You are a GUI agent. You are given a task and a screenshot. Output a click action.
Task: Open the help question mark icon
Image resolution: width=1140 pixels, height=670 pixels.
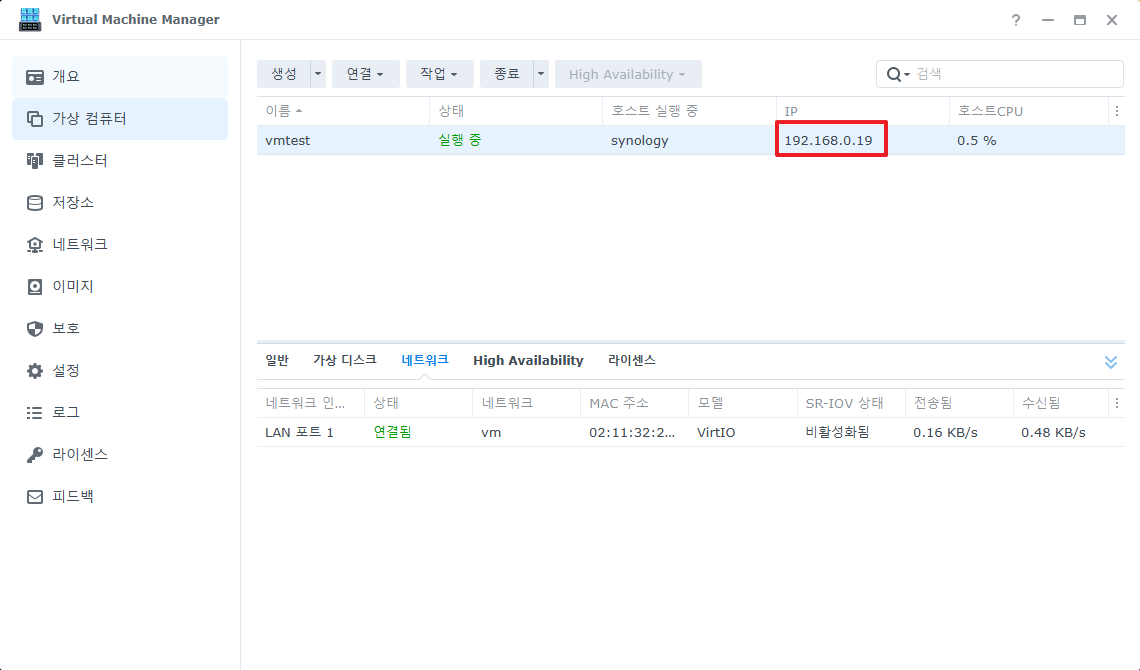pos(1016,20)
